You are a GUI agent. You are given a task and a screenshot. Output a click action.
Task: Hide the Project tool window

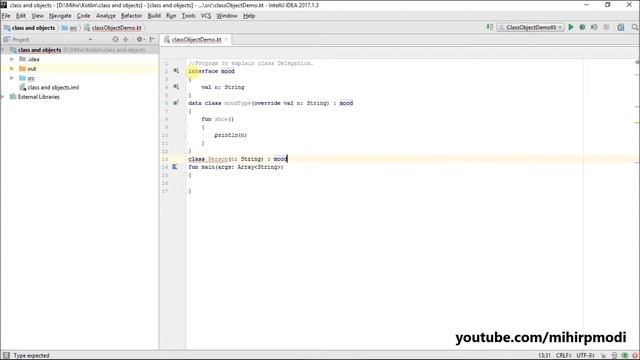(152, 40)
